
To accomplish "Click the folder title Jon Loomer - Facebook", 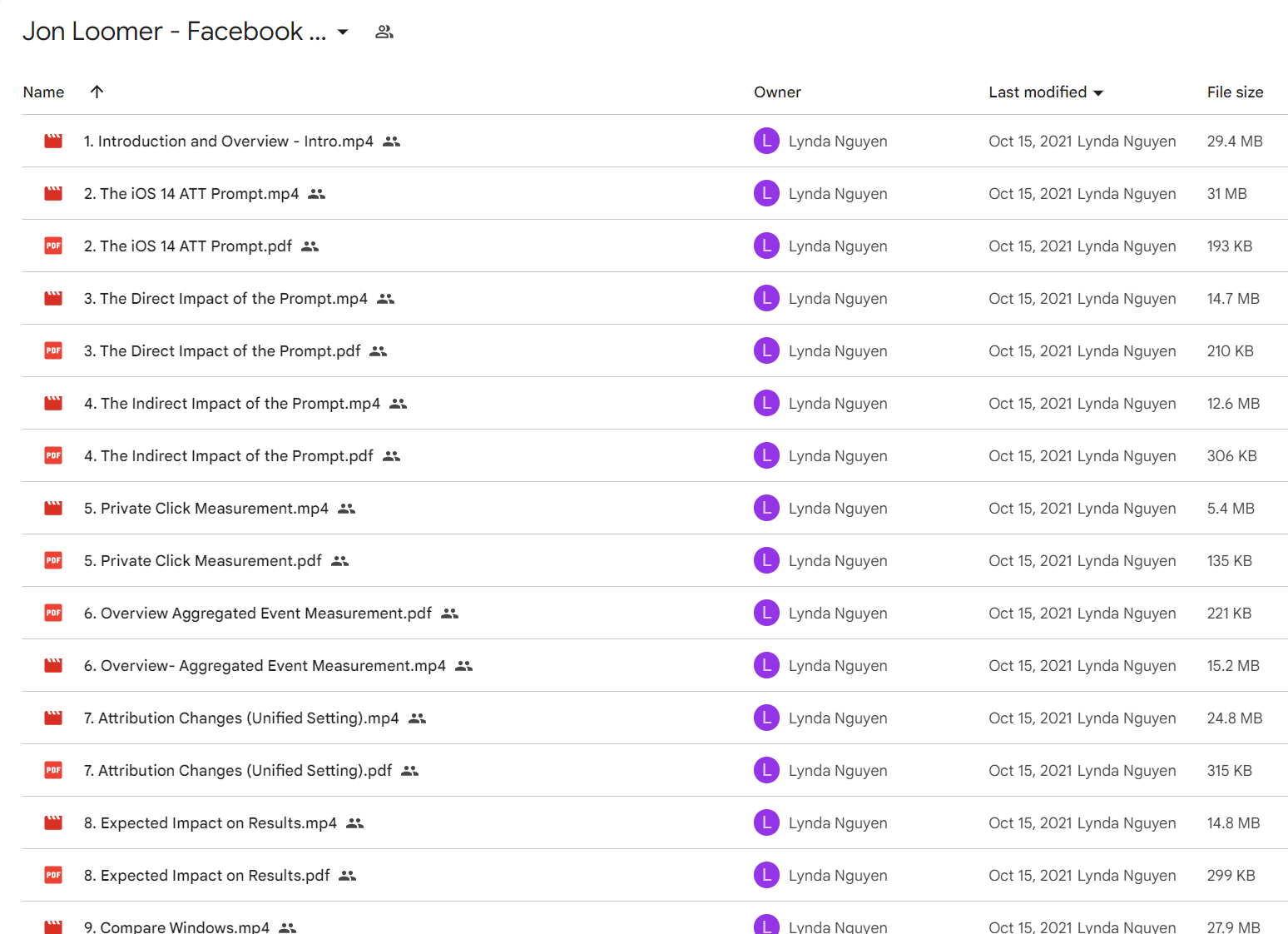I will tap(174, 32).
